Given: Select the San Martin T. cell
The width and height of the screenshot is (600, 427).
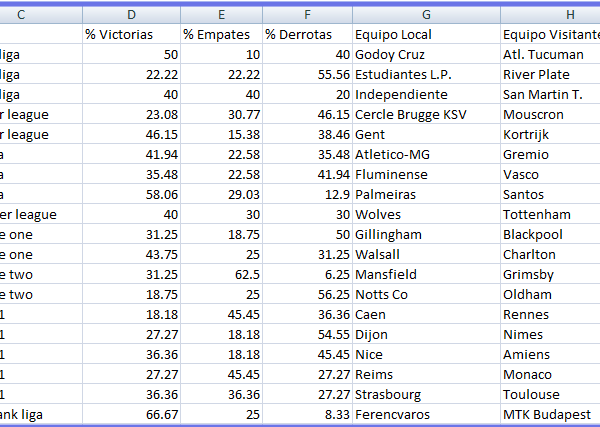Looking at the screenshot, I should [x=550, y=95].
